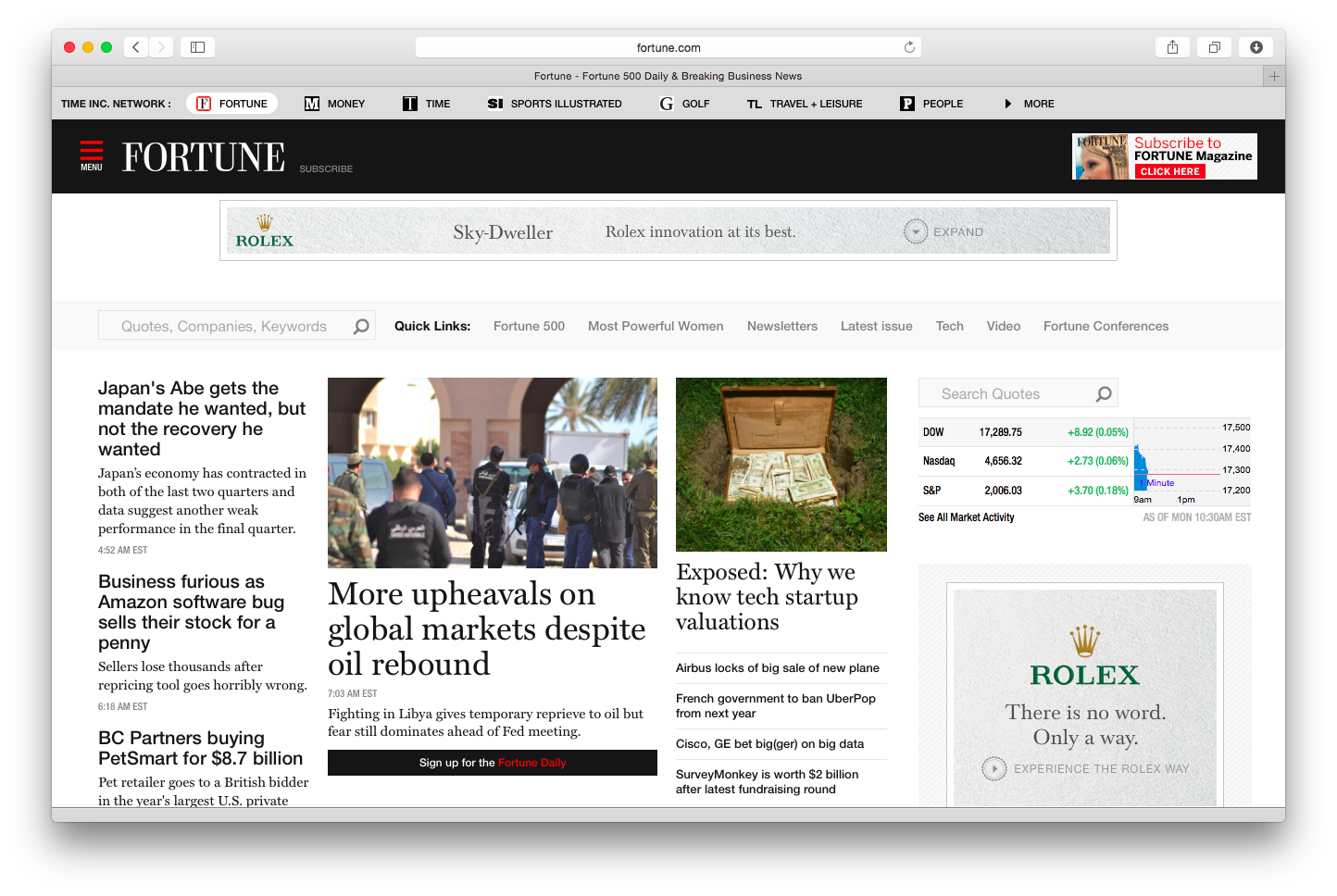Select the Fortune 500 Daily browser tab

coord(668,76)
